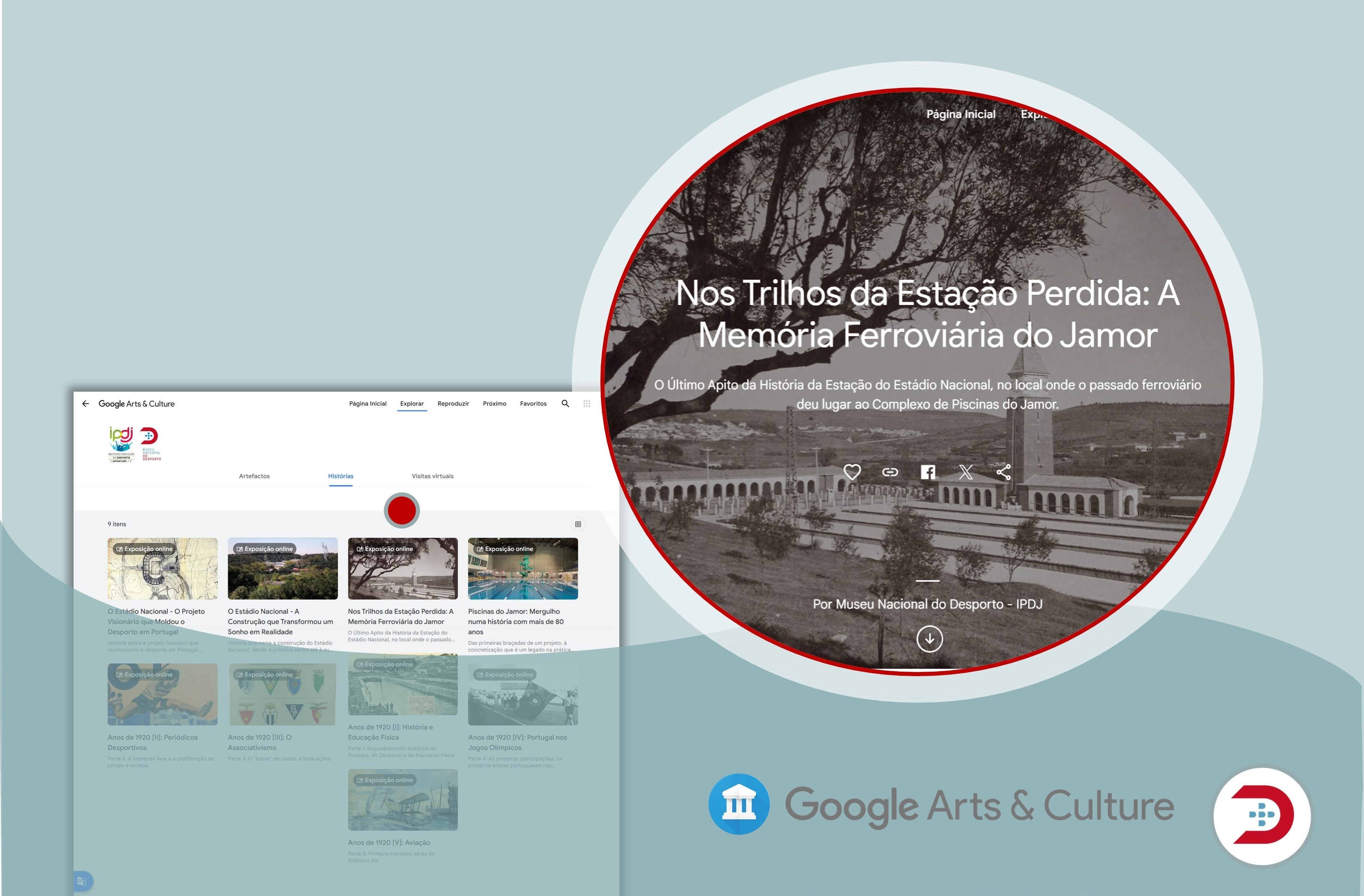This screenshot has width=1364, height=896.
Task: Open the generic share icon
Action: pos(1004,472)
